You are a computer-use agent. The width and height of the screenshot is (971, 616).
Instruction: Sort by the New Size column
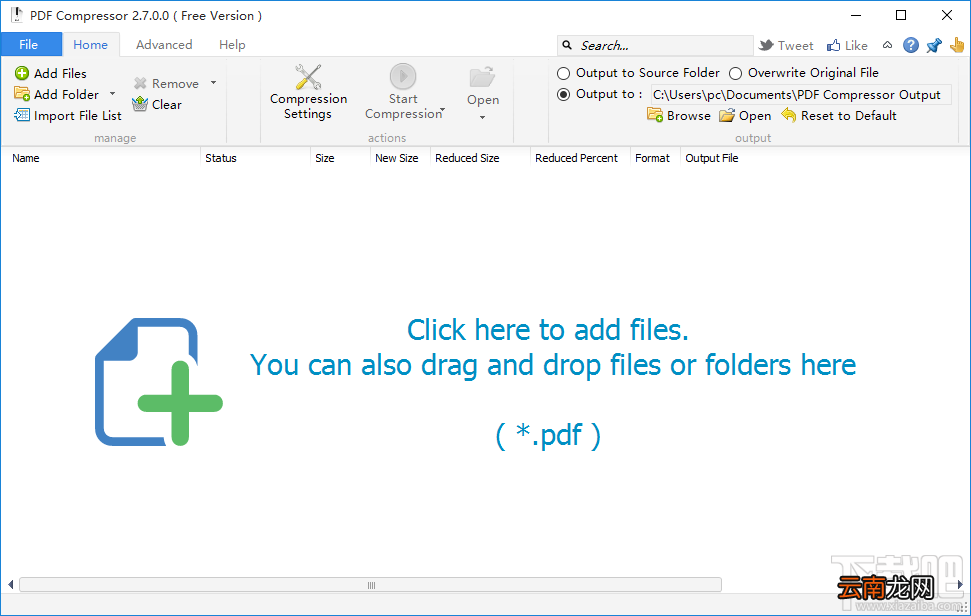tap(400, 158)
